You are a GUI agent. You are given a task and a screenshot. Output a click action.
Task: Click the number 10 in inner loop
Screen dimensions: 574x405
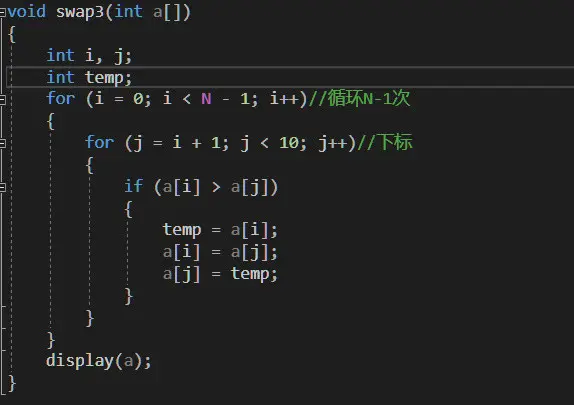click(289, 143)
